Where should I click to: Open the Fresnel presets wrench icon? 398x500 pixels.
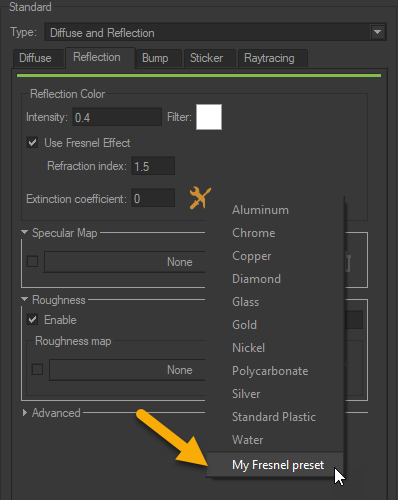[x=200, y=198]
